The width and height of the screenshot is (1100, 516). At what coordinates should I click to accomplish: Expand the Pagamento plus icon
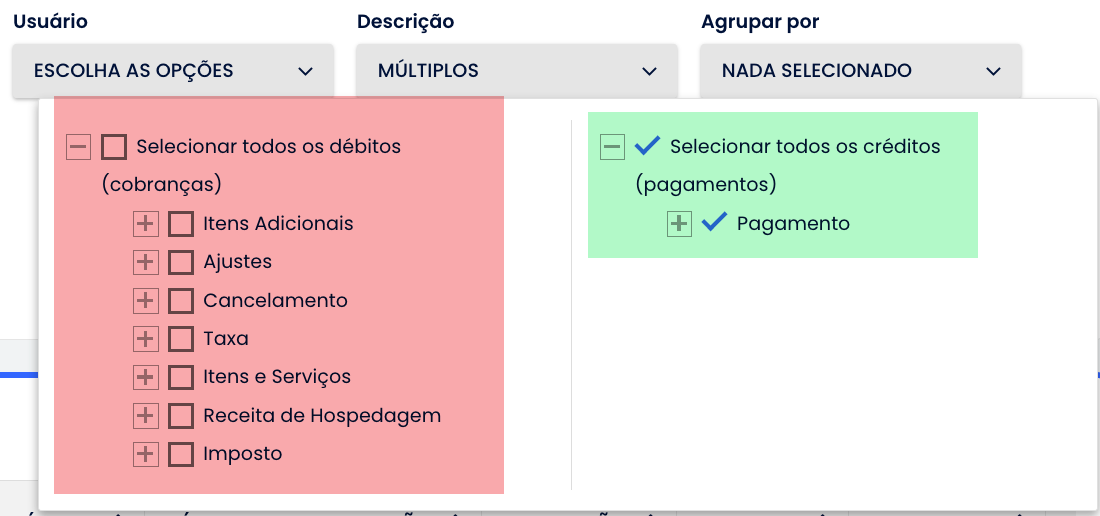coord(680,224)
